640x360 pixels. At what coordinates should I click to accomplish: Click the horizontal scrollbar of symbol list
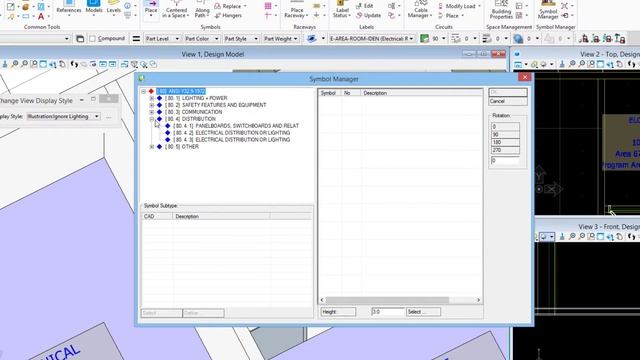387,300
